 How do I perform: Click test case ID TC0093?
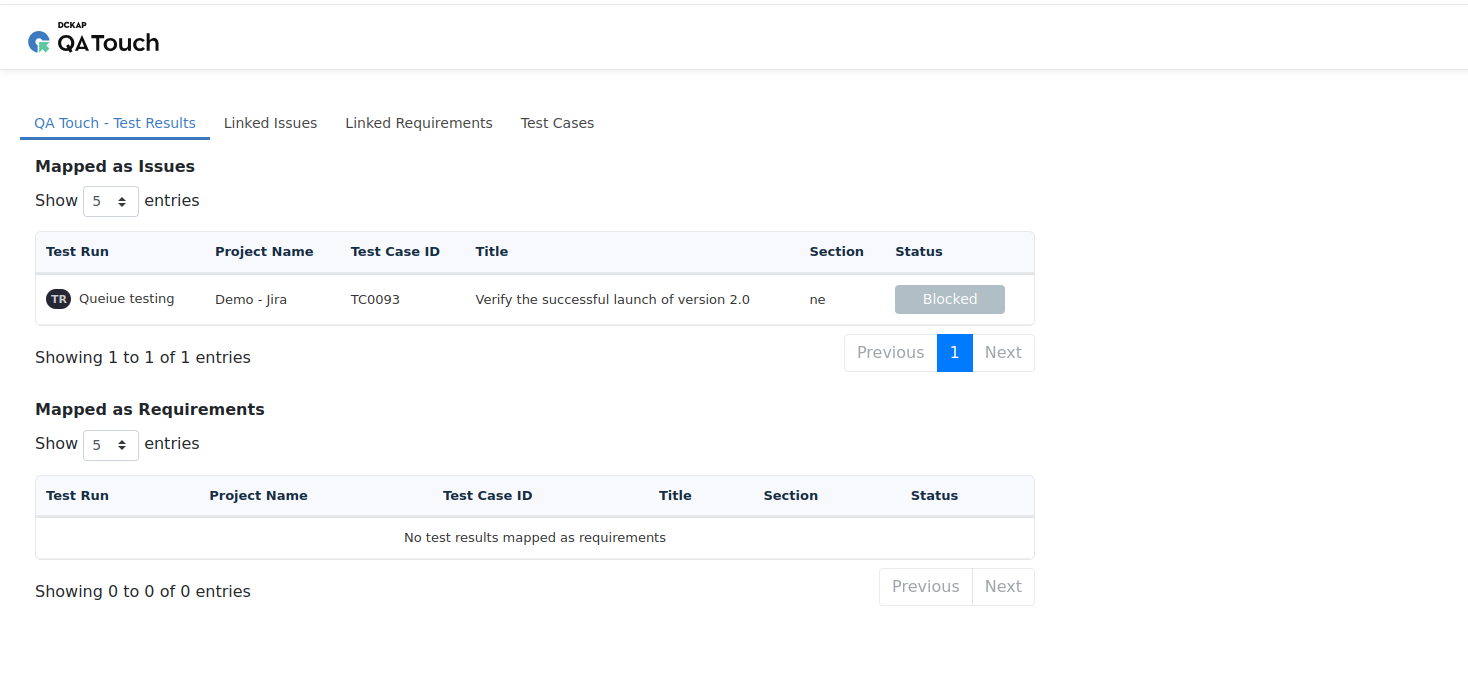click(x=375, y=300)
